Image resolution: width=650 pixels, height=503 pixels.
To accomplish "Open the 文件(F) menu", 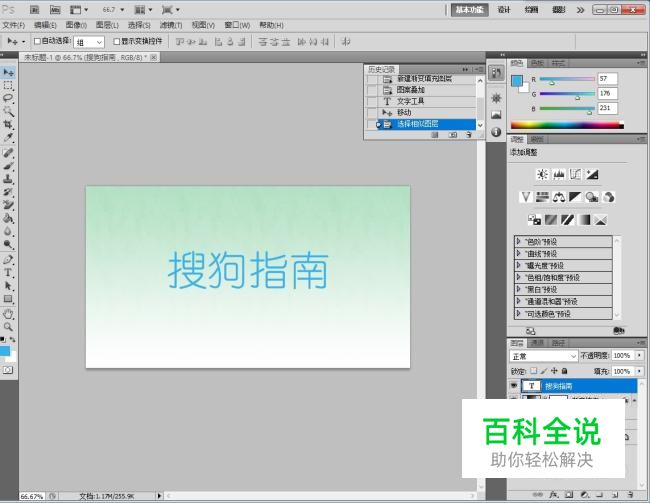I will point(13,25).
